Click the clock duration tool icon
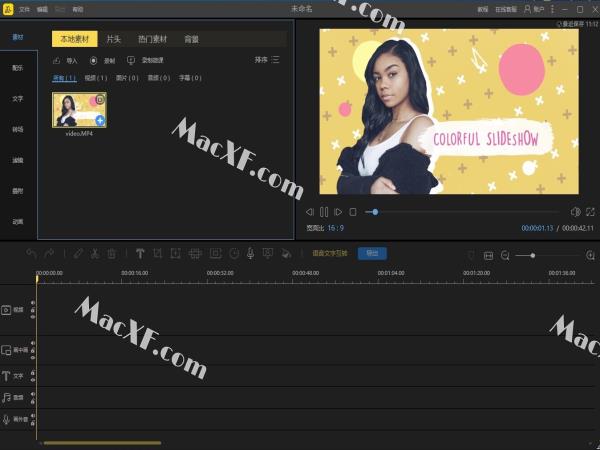Viewport: 600px width, 450px height. pyautogui.click(x=234, y=253)
